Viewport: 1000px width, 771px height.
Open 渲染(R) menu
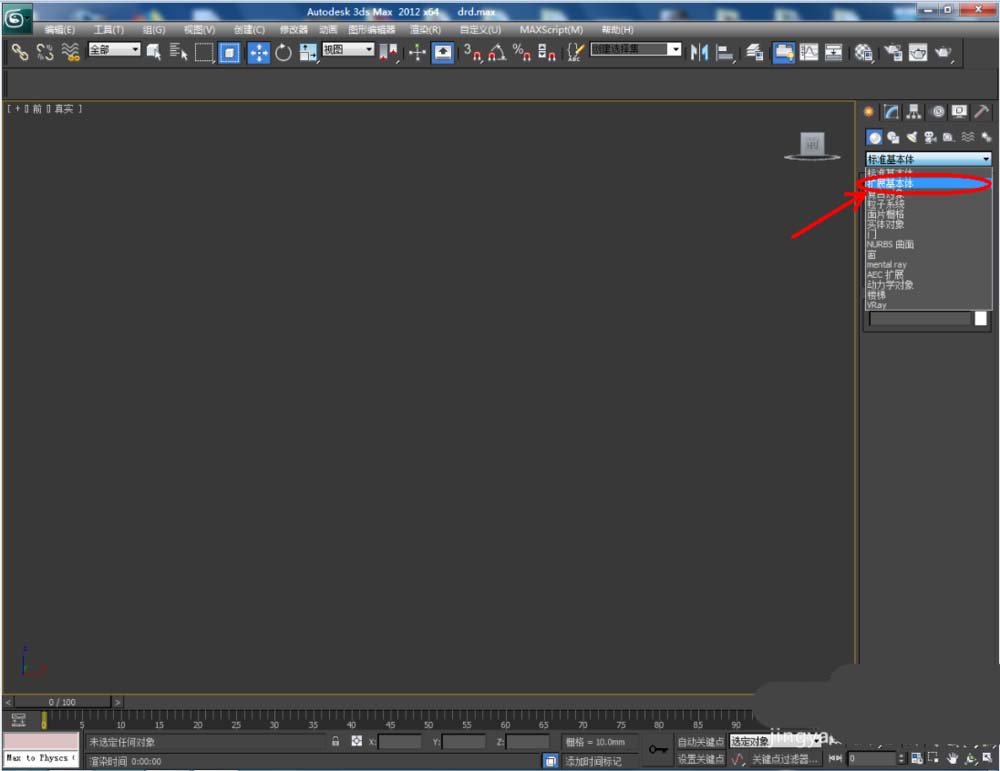tap(425, 30)
